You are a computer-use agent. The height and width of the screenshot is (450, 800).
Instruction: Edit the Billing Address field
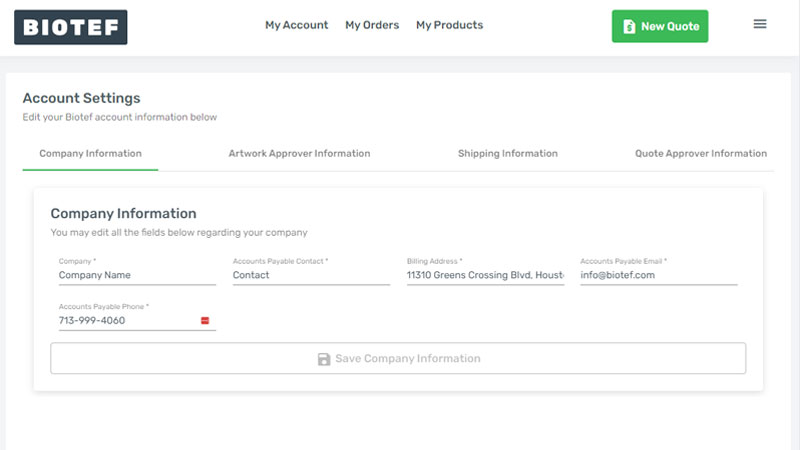pyautogui.click(x=485, y=275)
